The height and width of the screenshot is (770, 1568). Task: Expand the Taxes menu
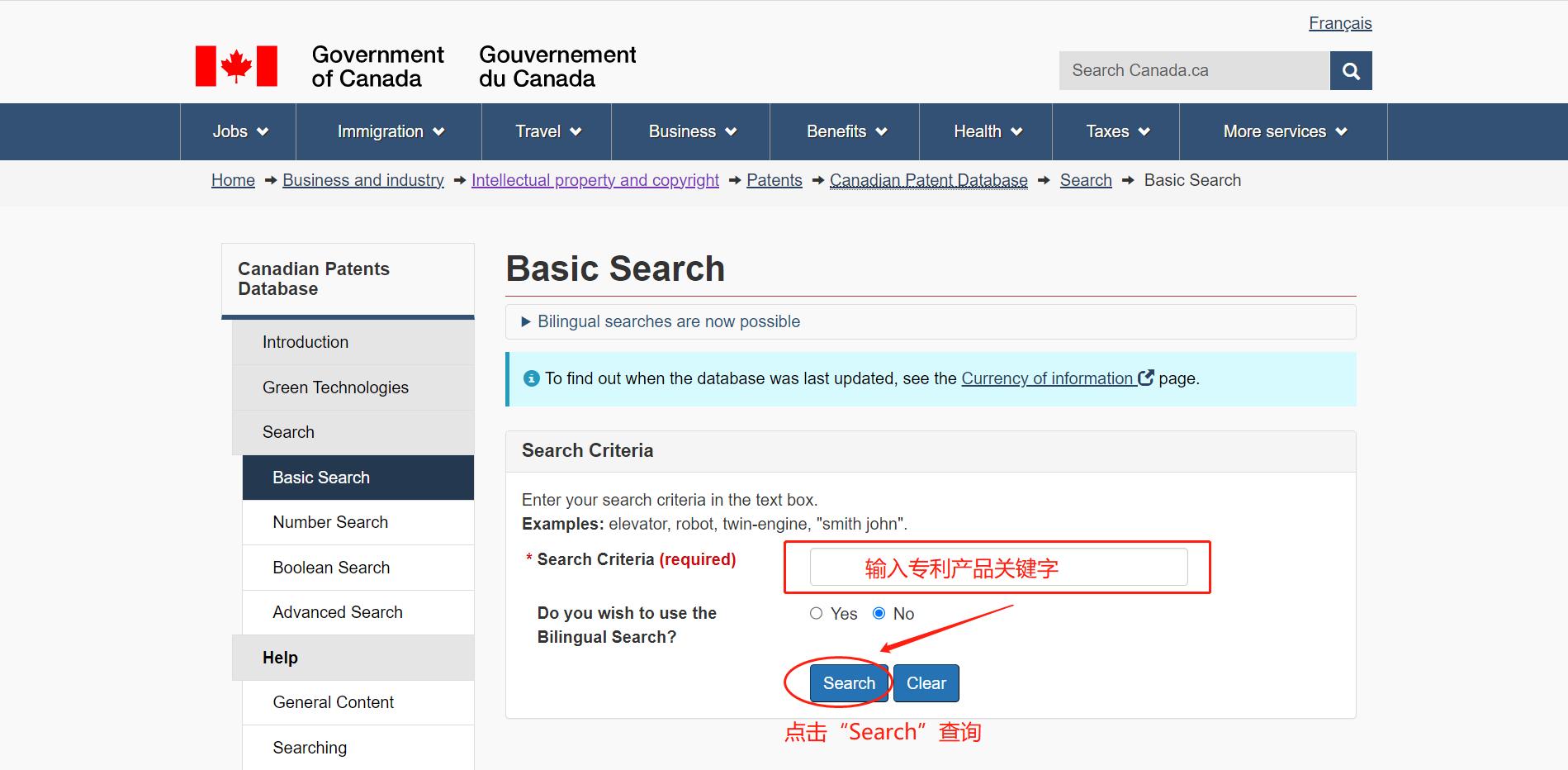tap(1116, 131)
